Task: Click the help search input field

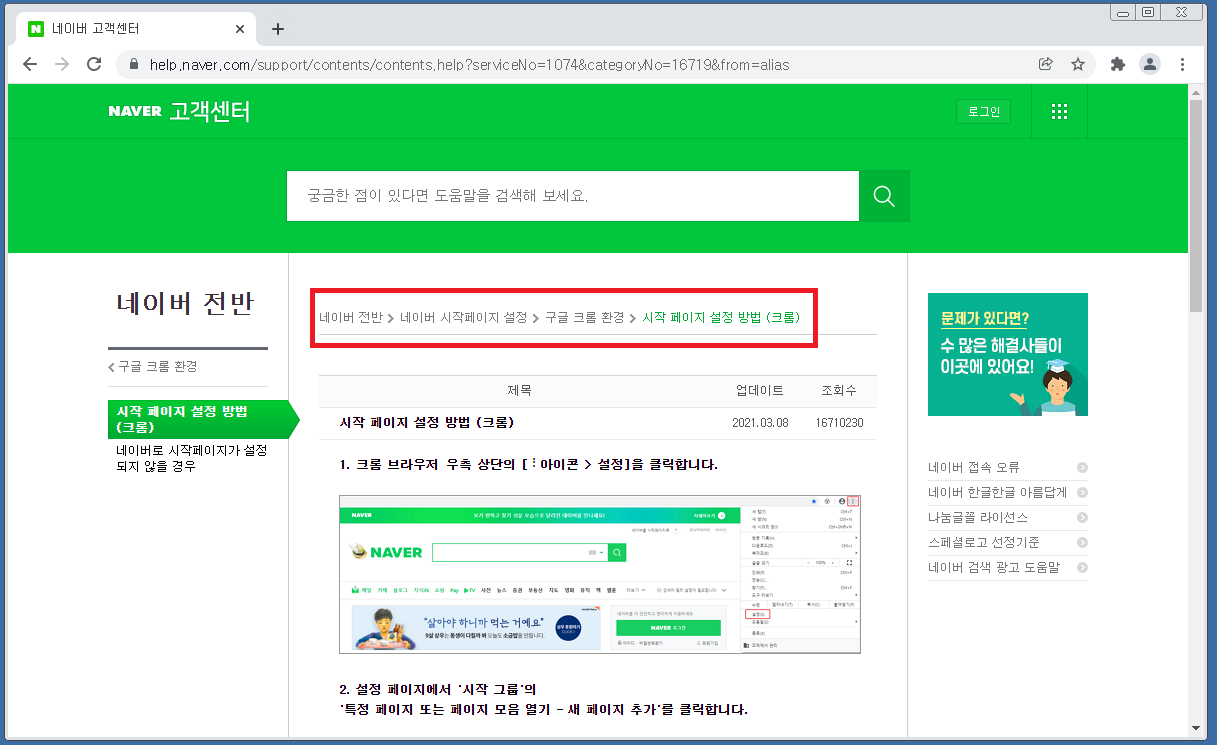Action: tap(573, 196)
